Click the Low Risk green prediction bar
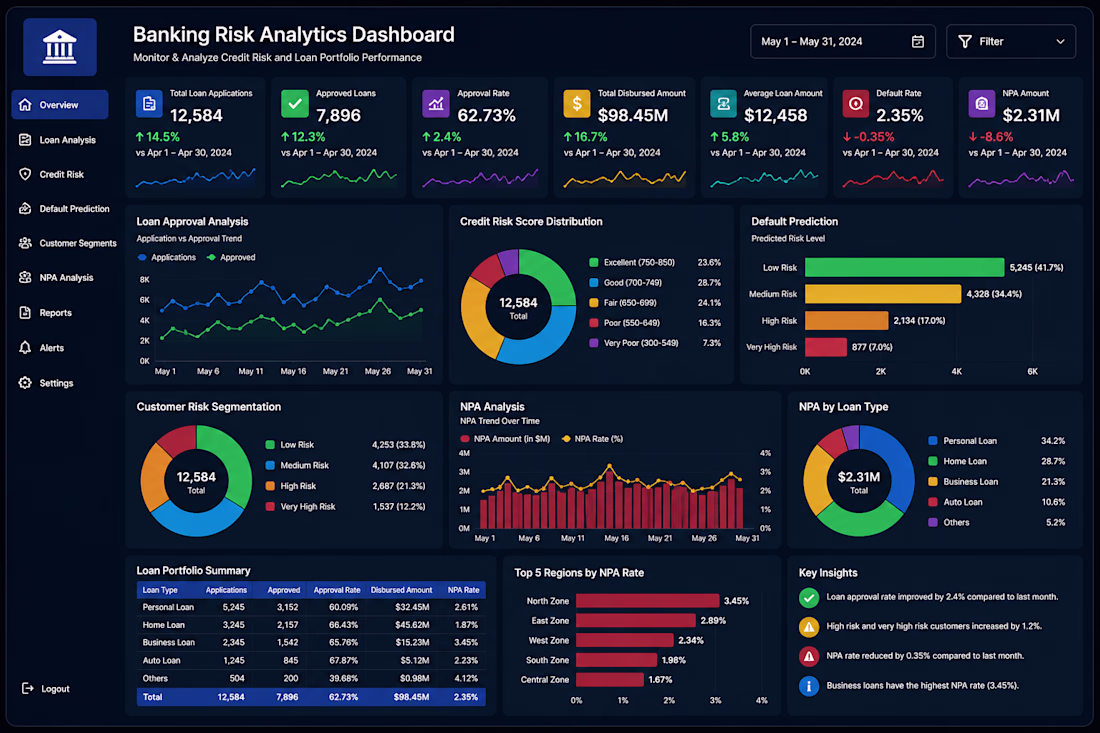Screen dimensions: 1100x733 point(904,267)
